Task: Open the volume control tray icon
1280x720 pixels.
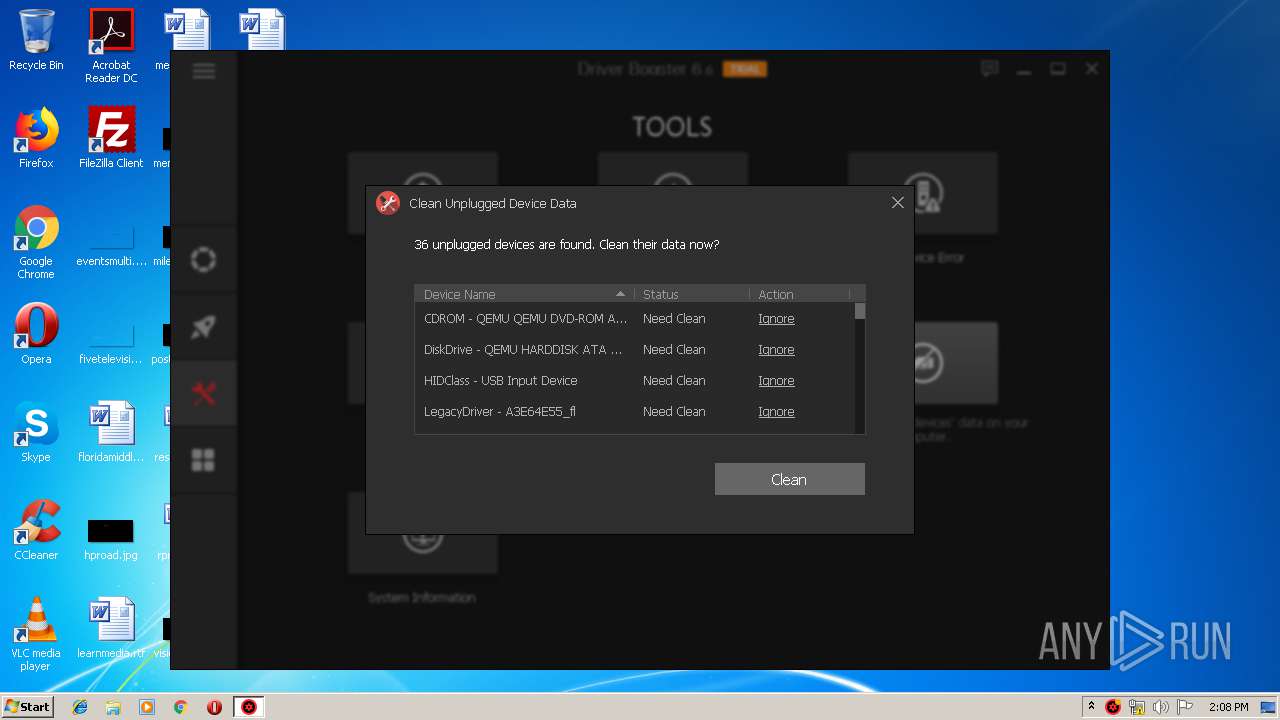Action: [x=1161, y=707]
